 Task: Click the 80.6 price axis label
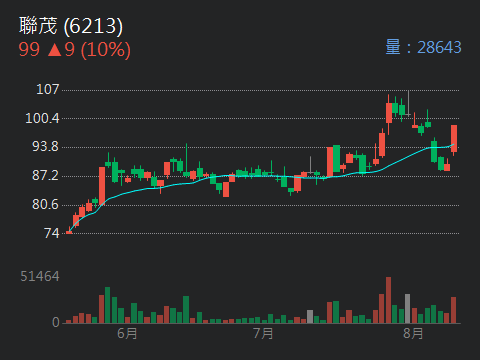tap(45, 204)
